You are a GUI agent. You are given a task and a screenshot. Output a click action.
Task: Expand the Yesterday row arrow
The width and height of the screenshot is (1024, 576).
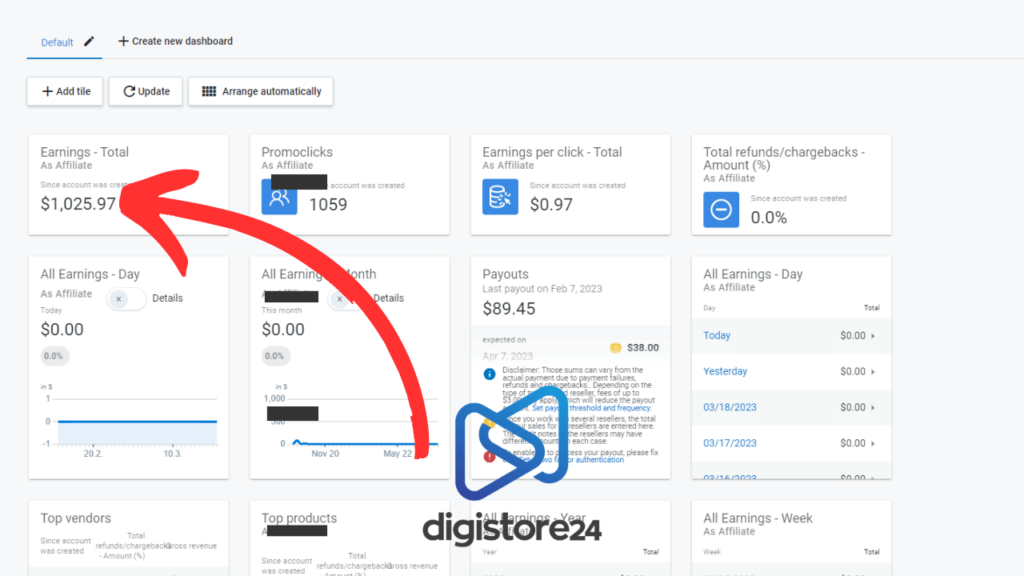(x=873, y=372)
